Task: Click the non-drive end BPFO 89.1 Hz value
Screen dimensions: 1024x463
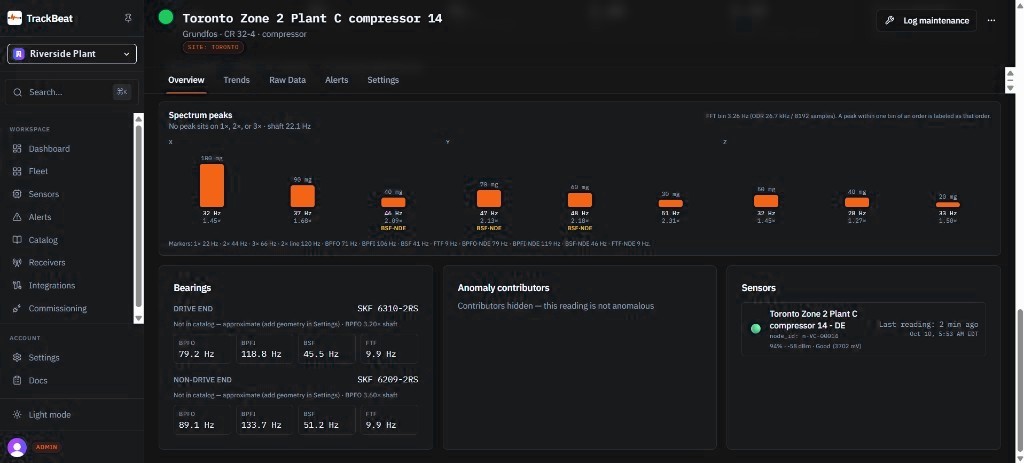Action: [x=197, y=424]
